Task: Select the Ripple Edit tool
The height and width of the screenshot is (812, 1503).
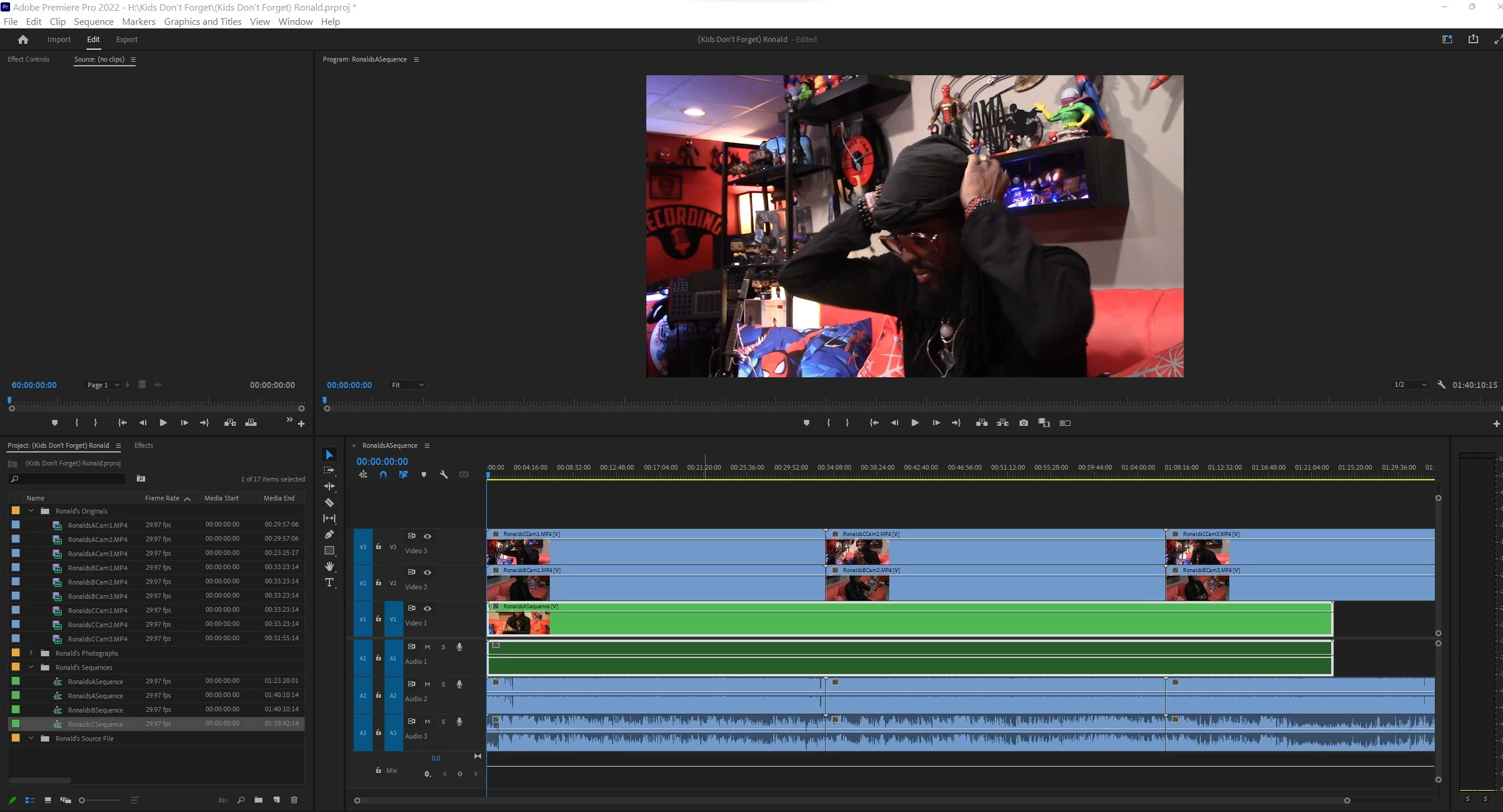Action: coord(329,486)
